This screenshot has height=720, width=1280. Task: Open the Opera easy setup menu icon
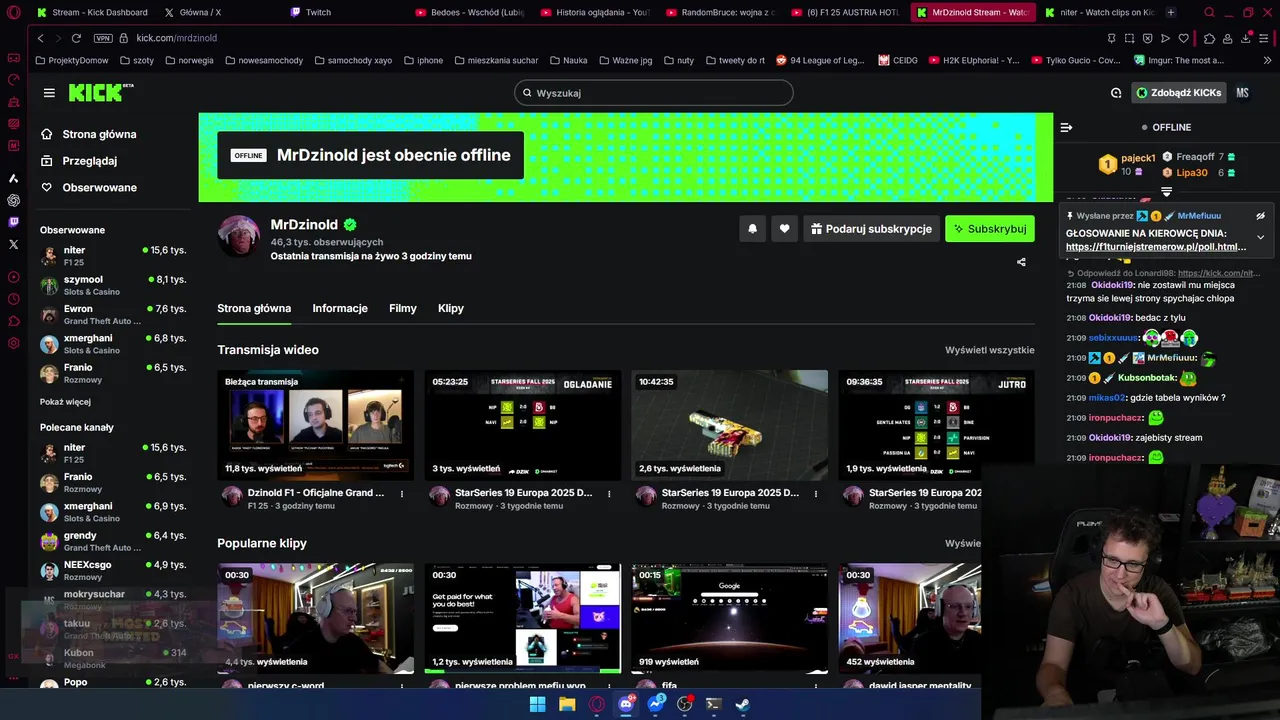[1266, 38]
